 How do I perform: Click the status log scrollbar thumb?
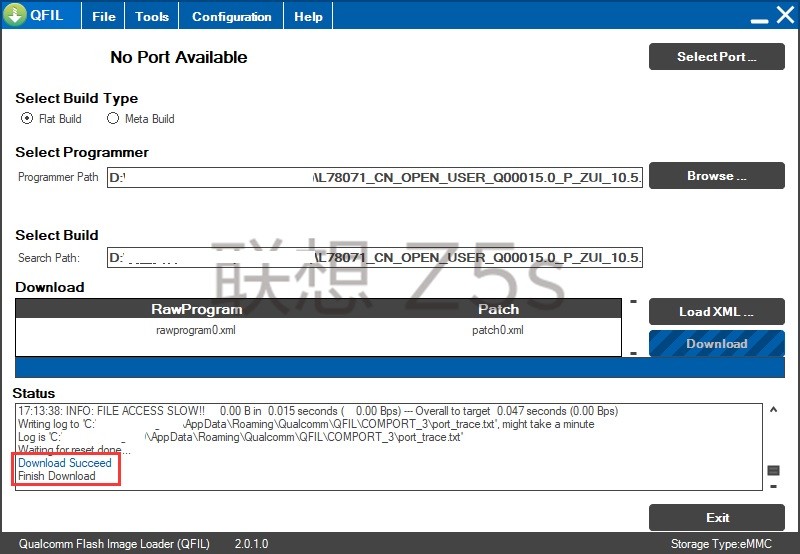tap(773, 470)
